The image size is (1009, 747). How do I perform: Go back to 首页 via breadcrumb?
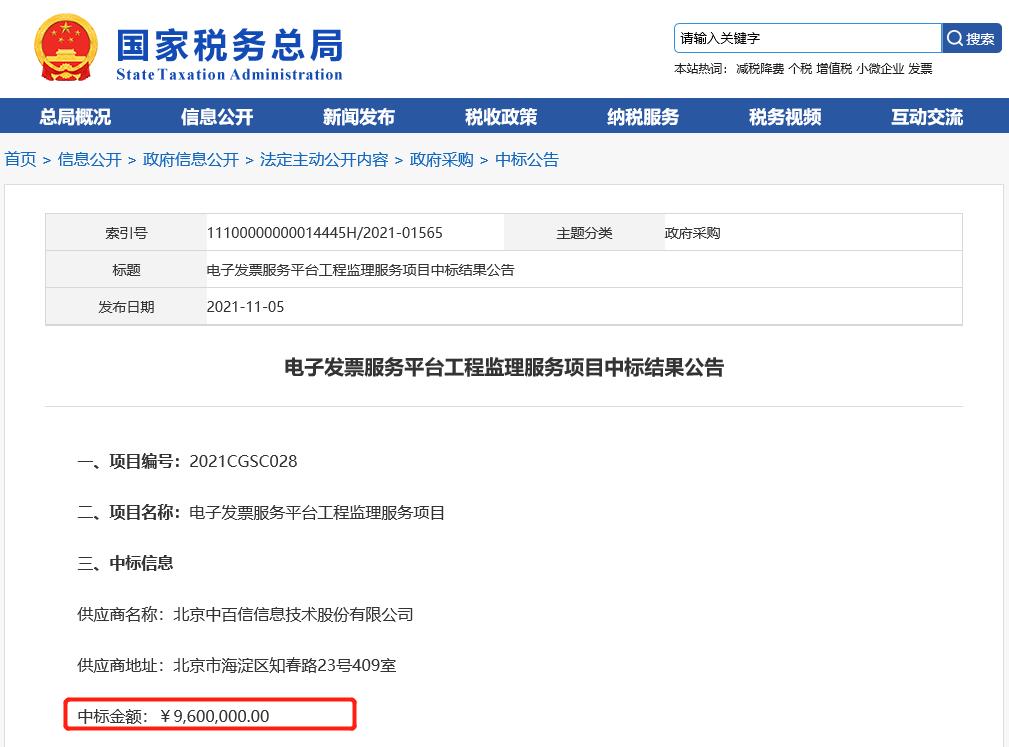19,159
